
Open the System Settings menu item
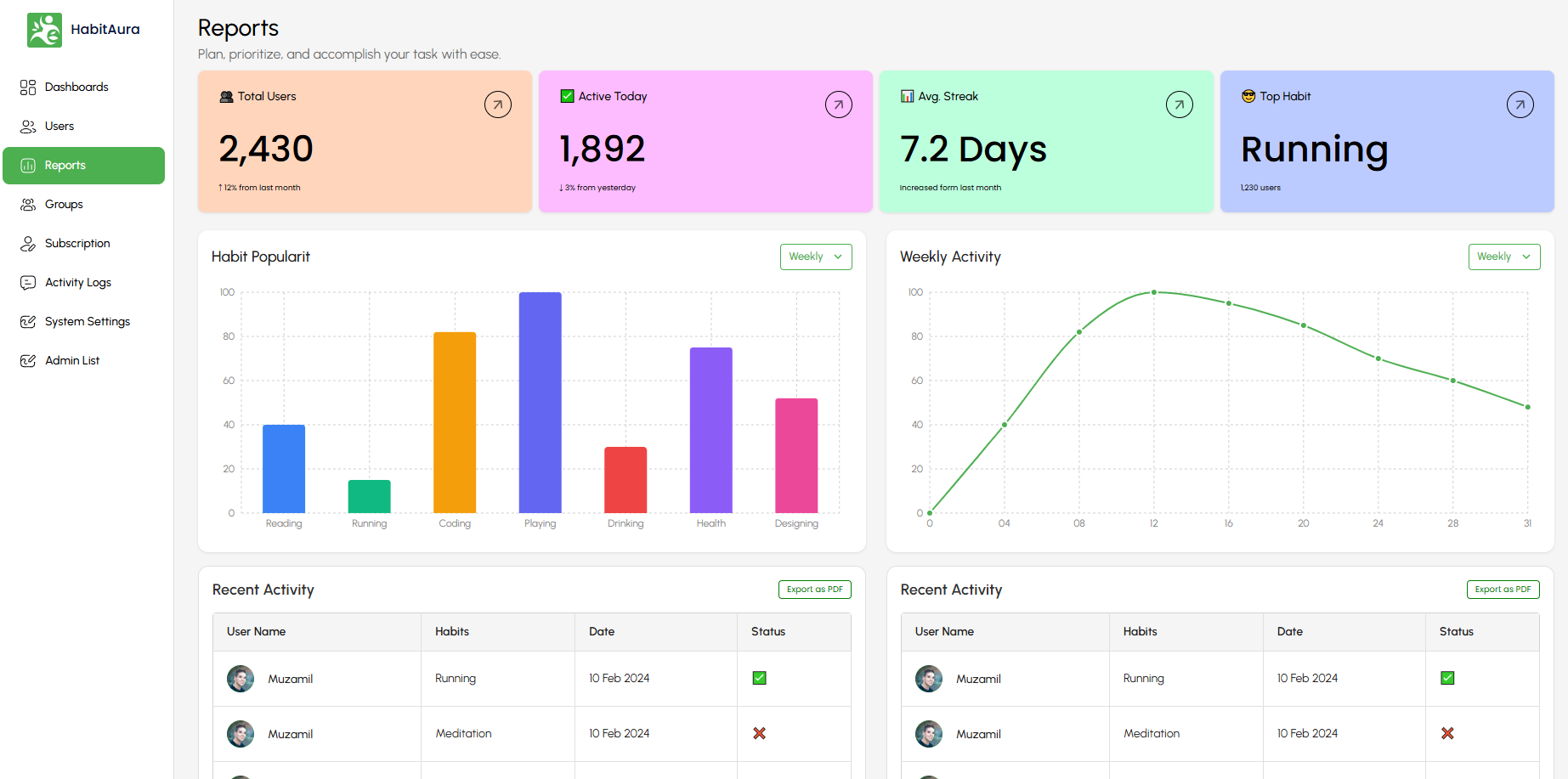(x=83, y=321)
